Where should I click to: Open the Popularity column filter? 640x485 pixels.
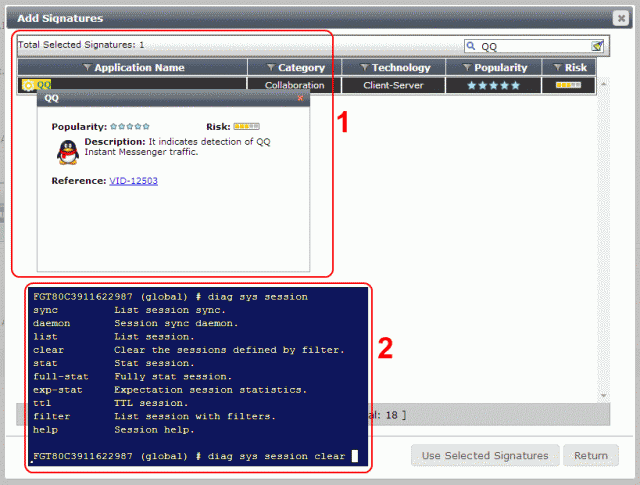pos(467,67)
